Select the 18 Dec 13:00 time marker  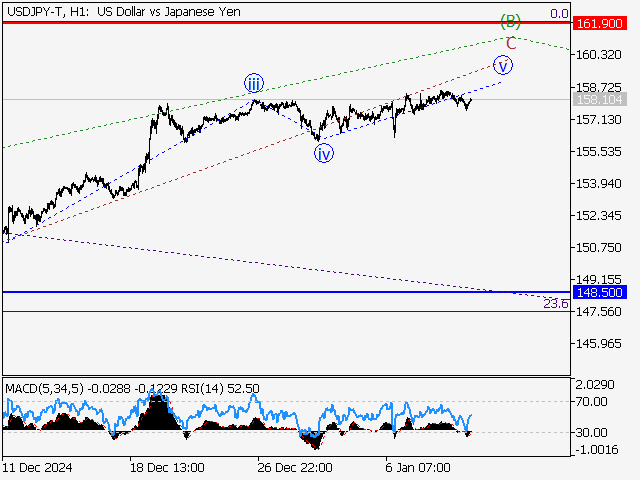(166, 468)
